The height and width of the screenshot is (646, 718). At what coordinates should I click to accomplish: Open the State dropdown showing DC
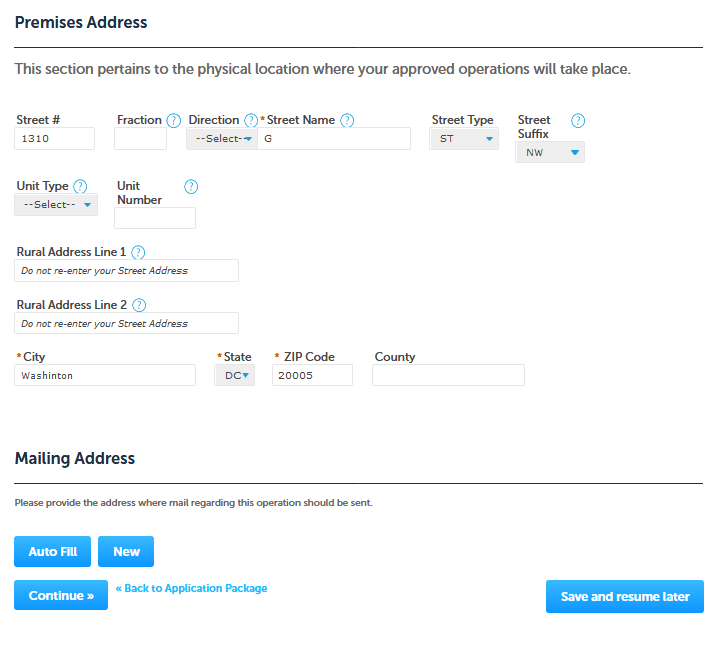[x=235, y=375]
